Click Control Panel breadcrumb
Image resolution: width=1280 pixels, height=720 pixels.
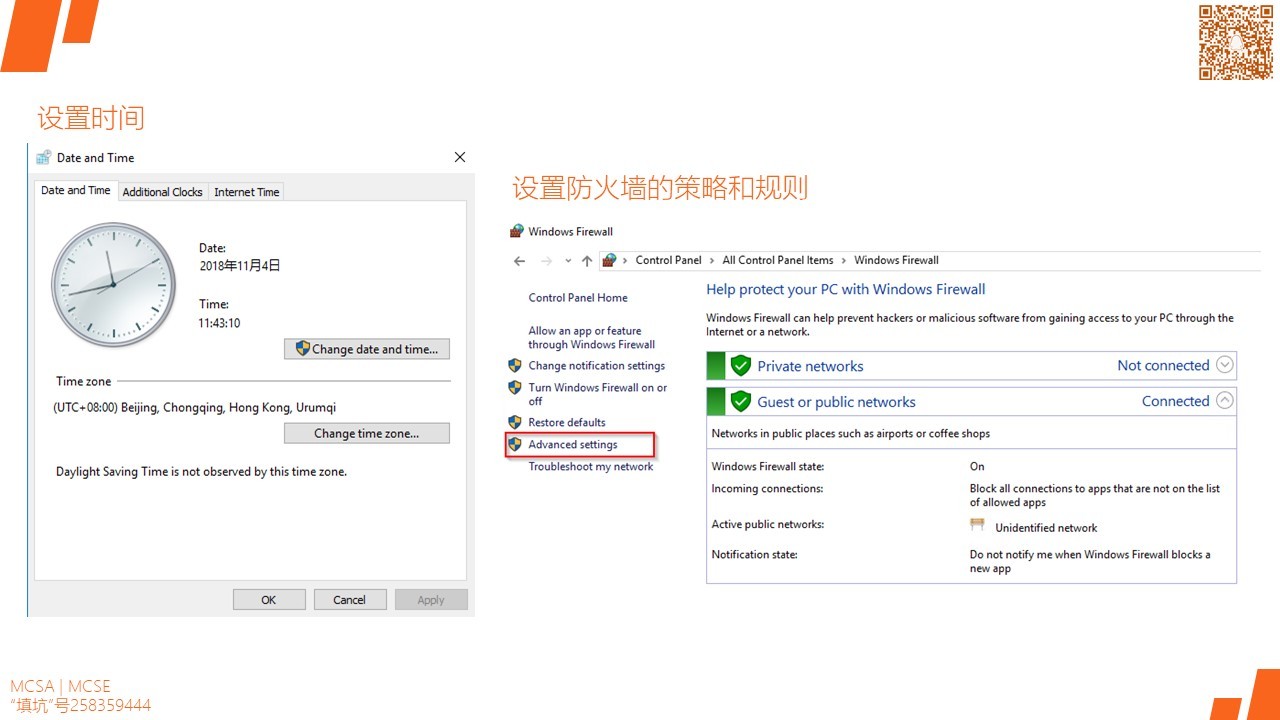point(669,260)
